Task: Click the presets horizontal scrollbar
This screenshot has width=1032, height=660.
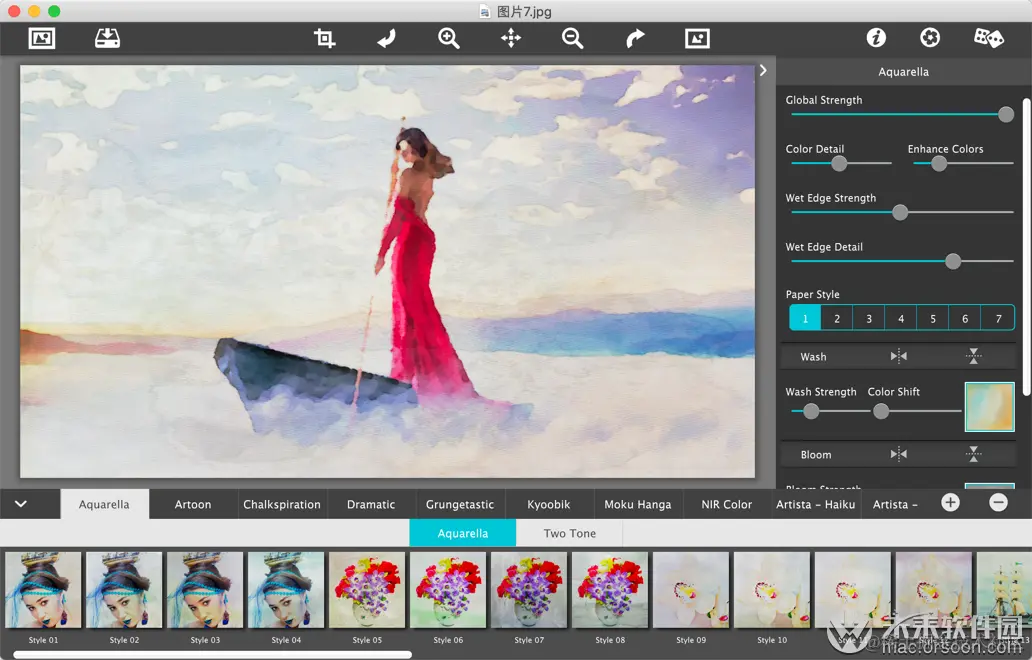Action: (x=213, y=655)
